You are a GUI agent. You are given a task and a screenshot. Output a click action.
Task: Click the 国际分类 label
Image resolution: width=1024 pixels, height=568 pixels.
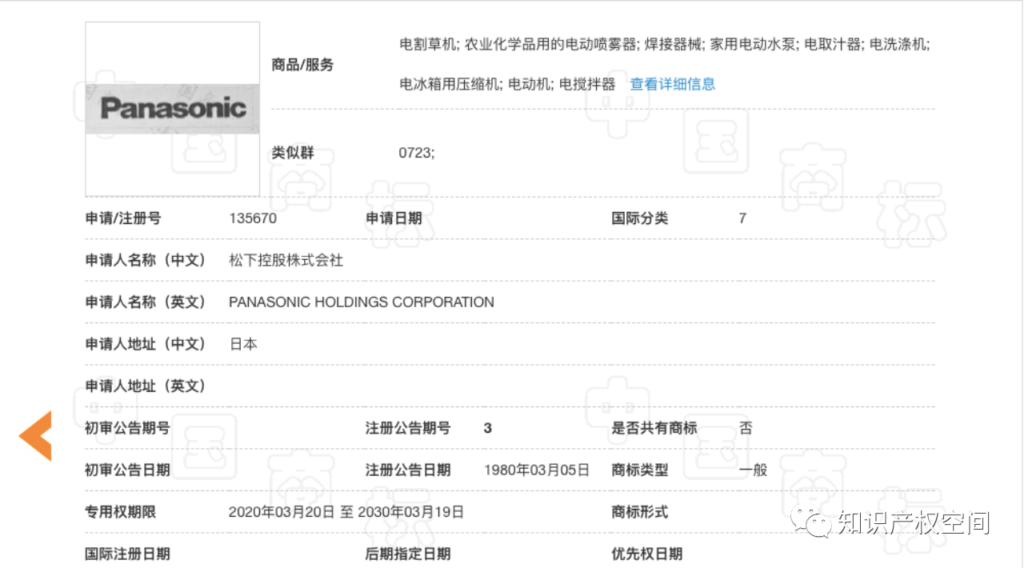(x=639, y=218)
